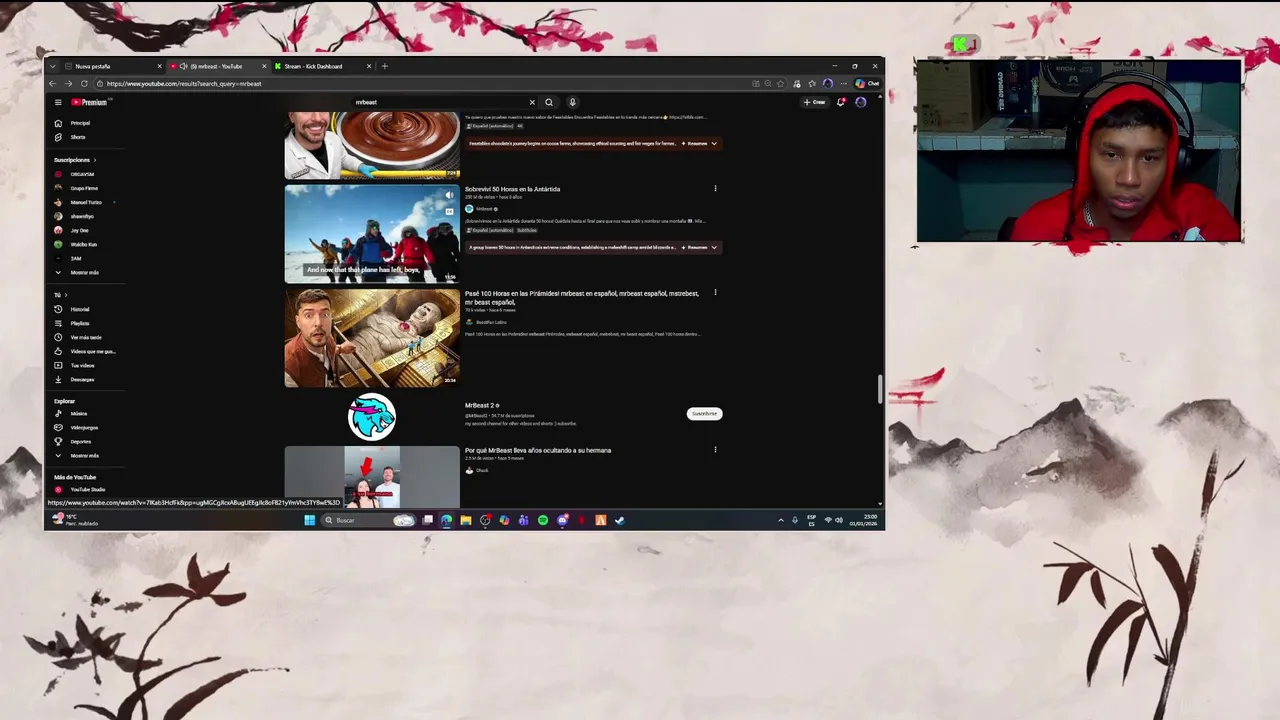The image size is (1280, 720).
Task: Go back in browser history
Action: pyautogui.click(x=53, y=84)
